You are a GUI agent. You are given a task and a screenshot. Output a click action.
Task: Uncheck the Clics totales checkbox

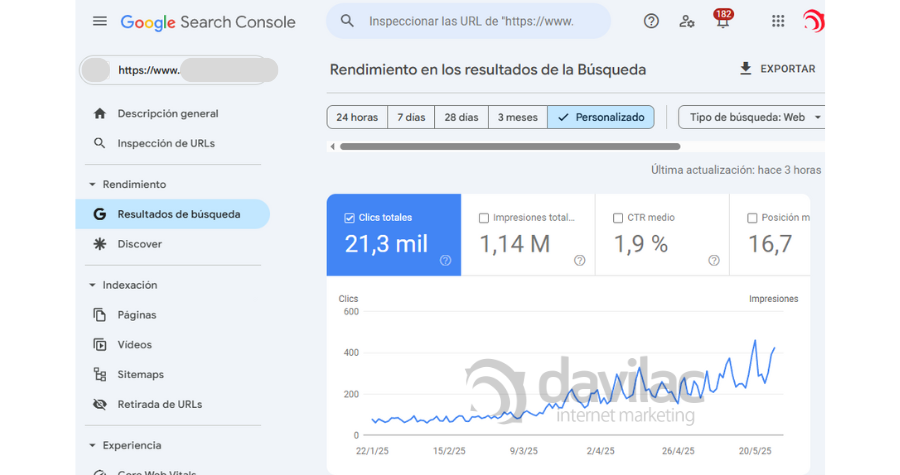[x=349, y=218]
